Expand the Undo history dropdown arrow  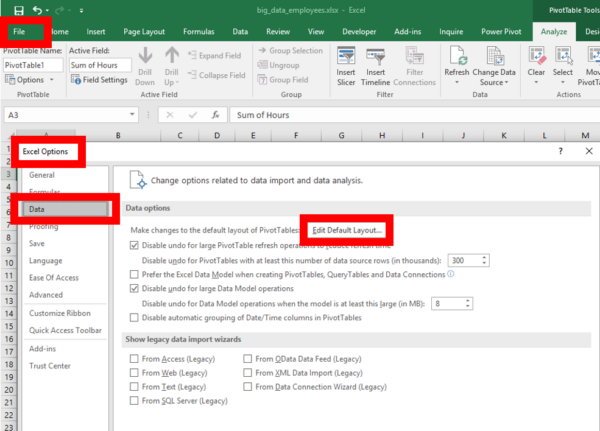point(47,11)
